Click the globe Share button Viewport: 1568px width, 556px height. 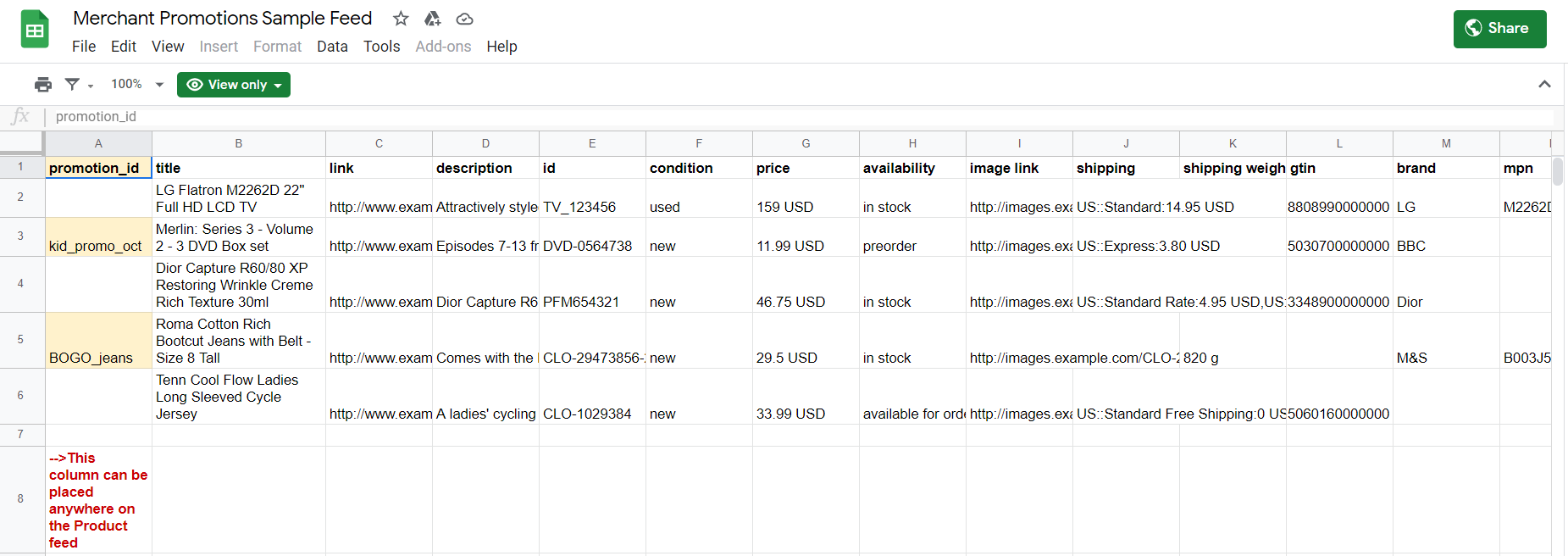point(1499,29)
